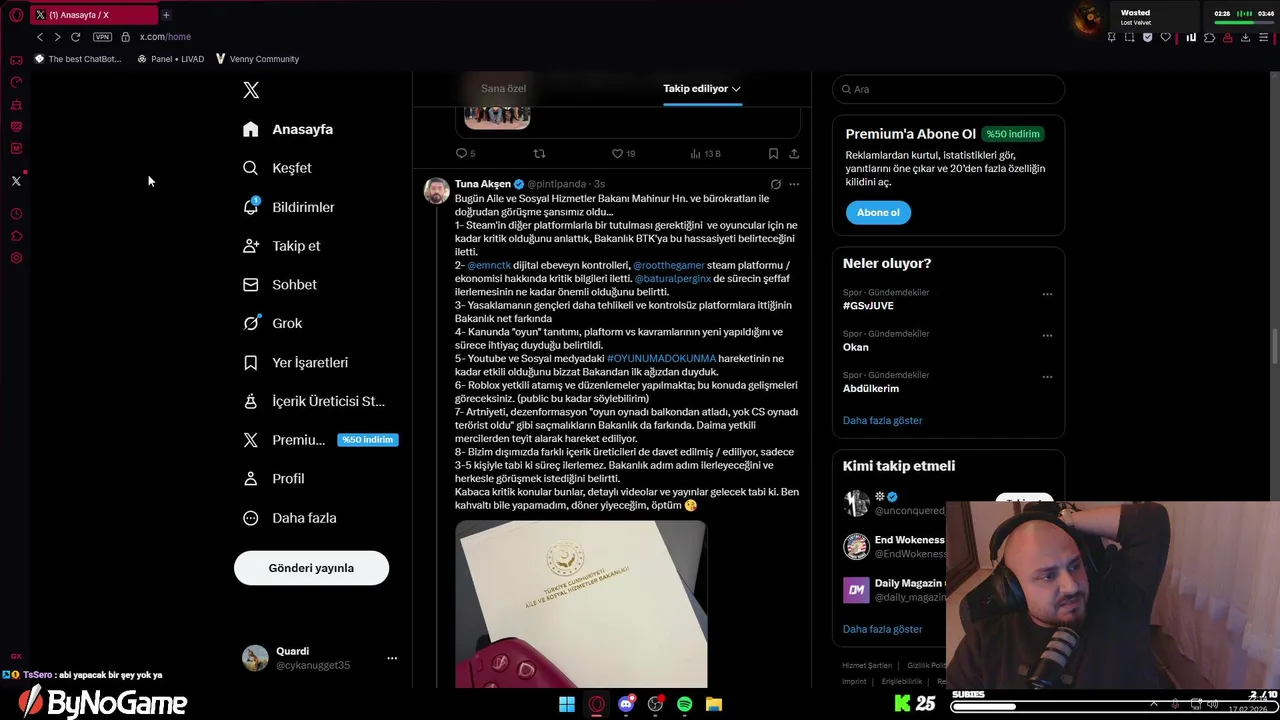Click Abone ol button
This screenshot has height=720, width=1280.
click(878, 212)
